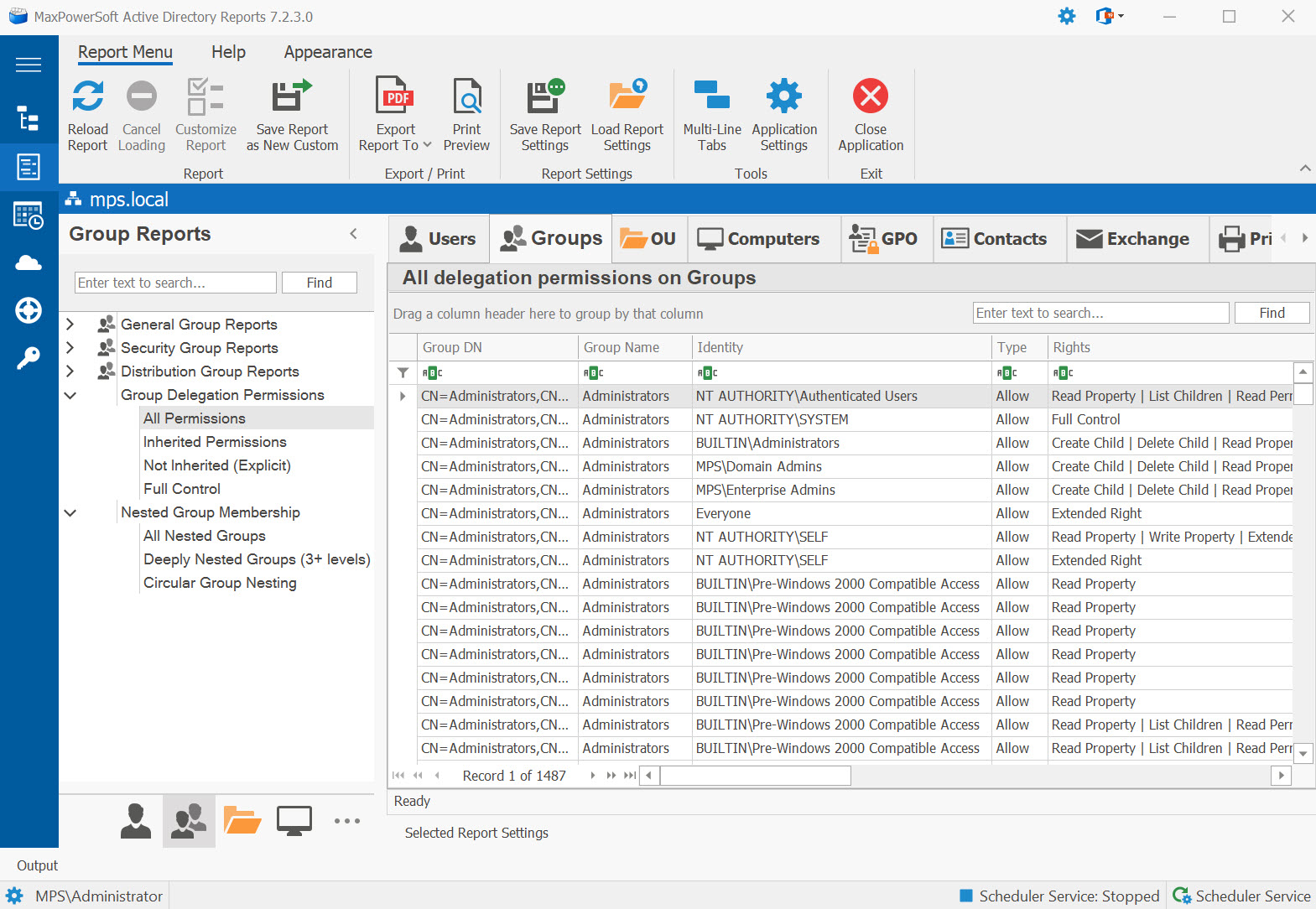Open Customize Report

click(x=205, y=115)
